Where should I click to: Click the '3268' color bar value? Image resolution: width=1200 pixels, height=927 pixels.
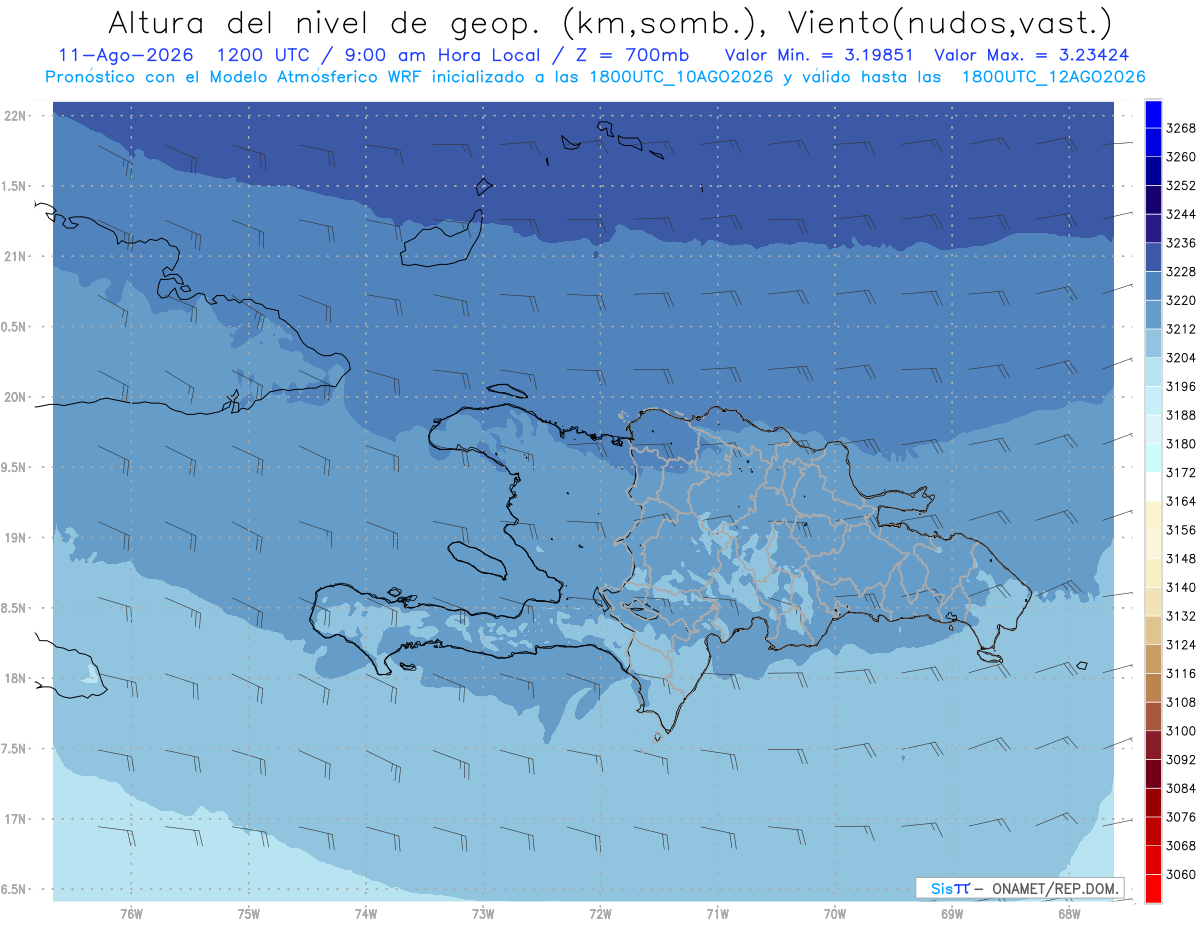(1181, 128)
